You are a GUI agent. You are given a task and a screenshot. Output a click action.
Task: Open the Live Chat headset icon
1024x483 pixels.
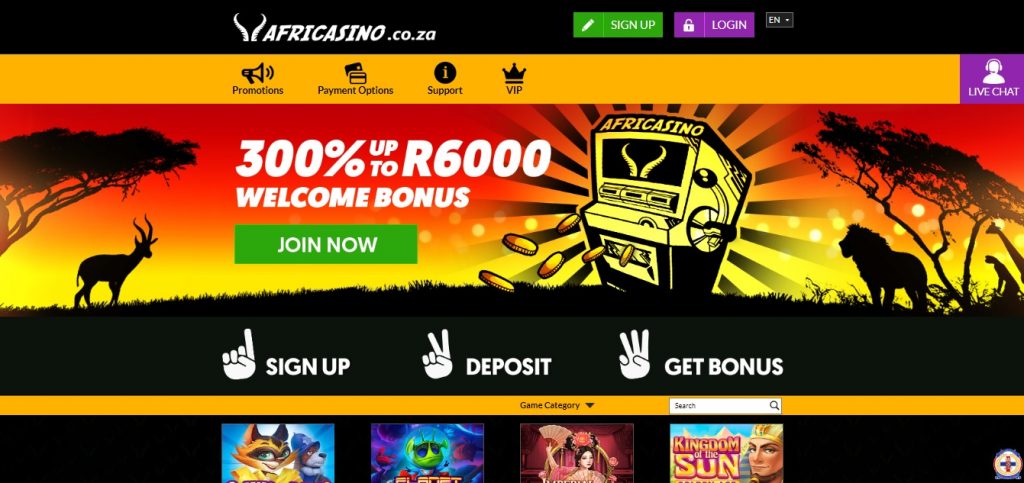pos(993,71)
